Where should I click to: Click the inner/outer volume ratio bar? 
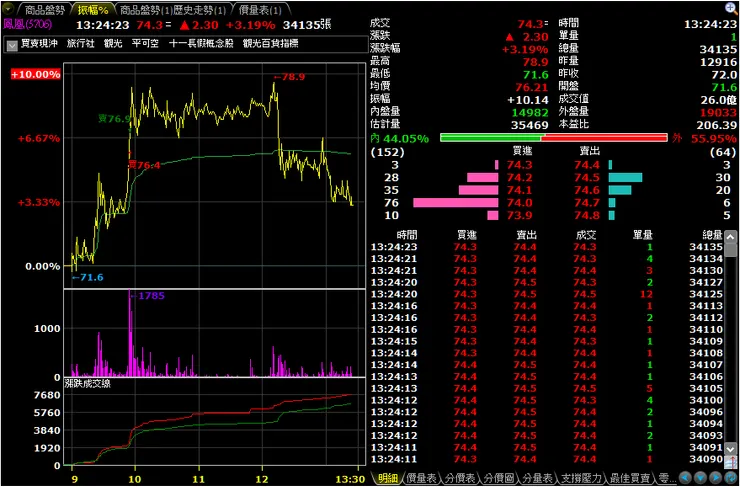point(554,137)
